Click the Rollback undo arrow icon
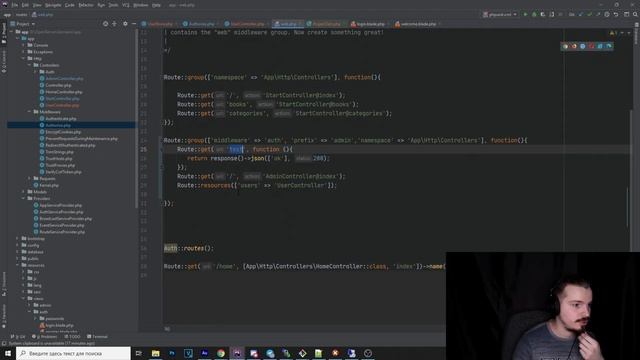 (x=616, y=14)
